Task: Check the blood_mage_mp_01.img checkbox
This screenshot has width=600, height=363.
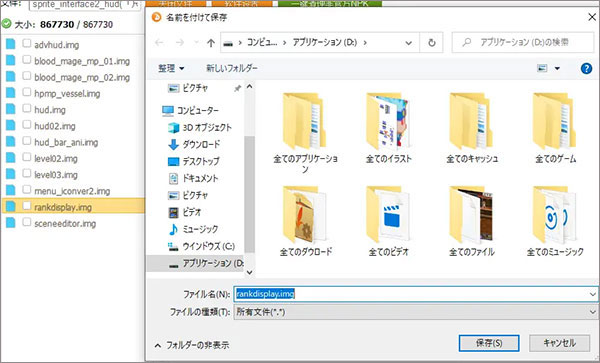Action: tap(26, 59)
